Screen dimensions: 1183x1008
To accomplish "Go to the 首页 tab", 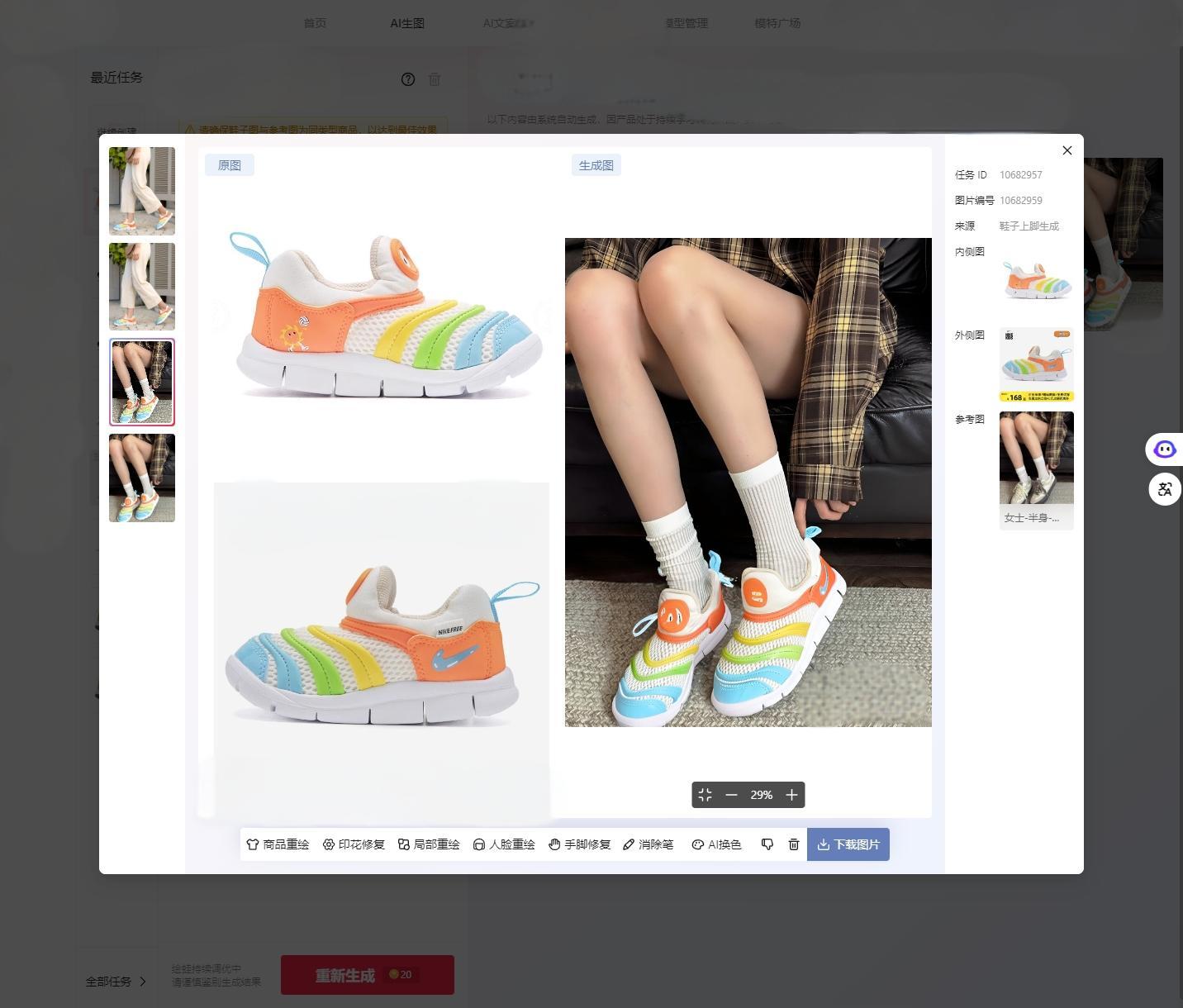I will 315,23.
